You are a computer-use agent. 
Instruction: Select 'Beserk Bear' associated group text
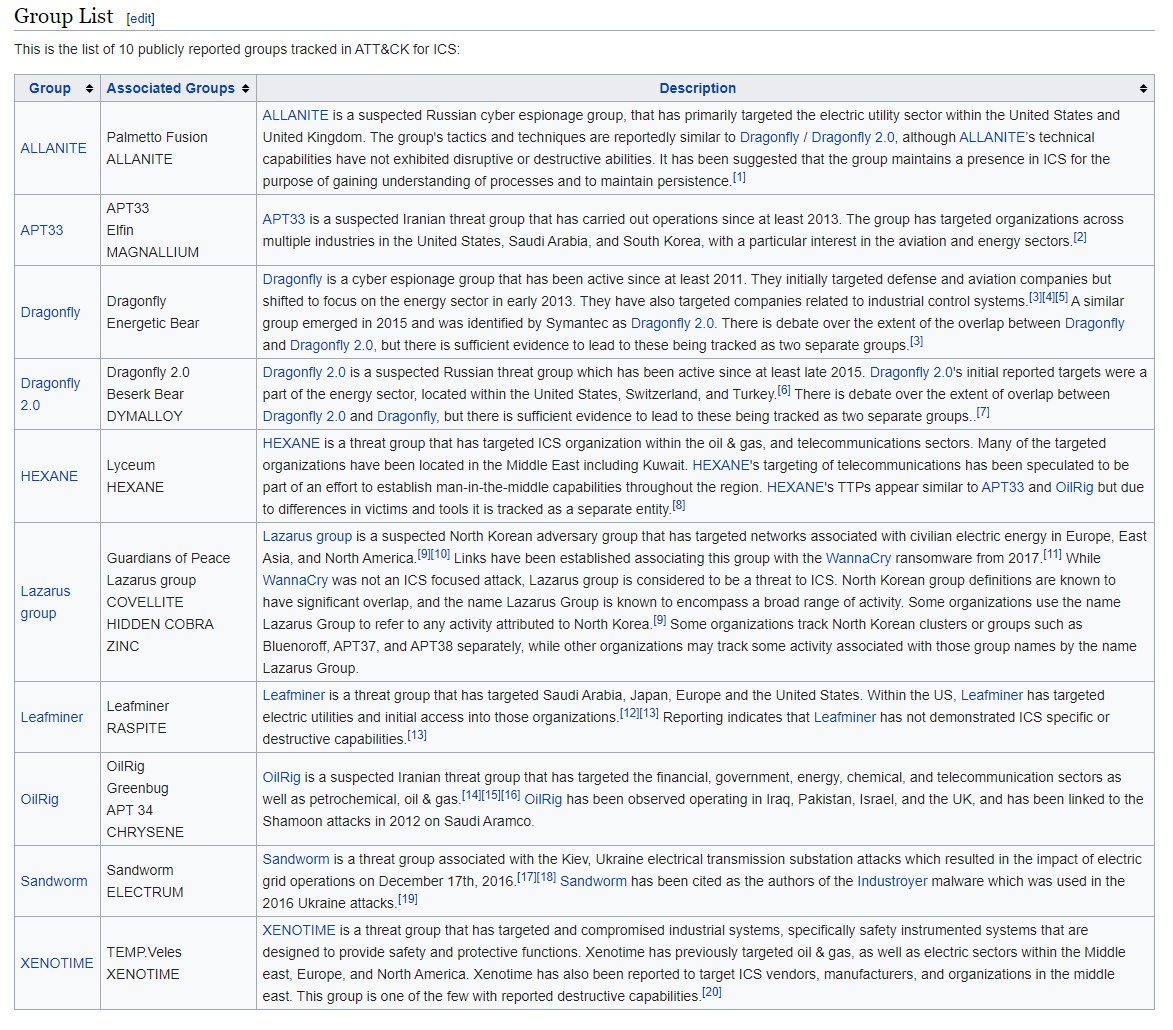[145, 394]
